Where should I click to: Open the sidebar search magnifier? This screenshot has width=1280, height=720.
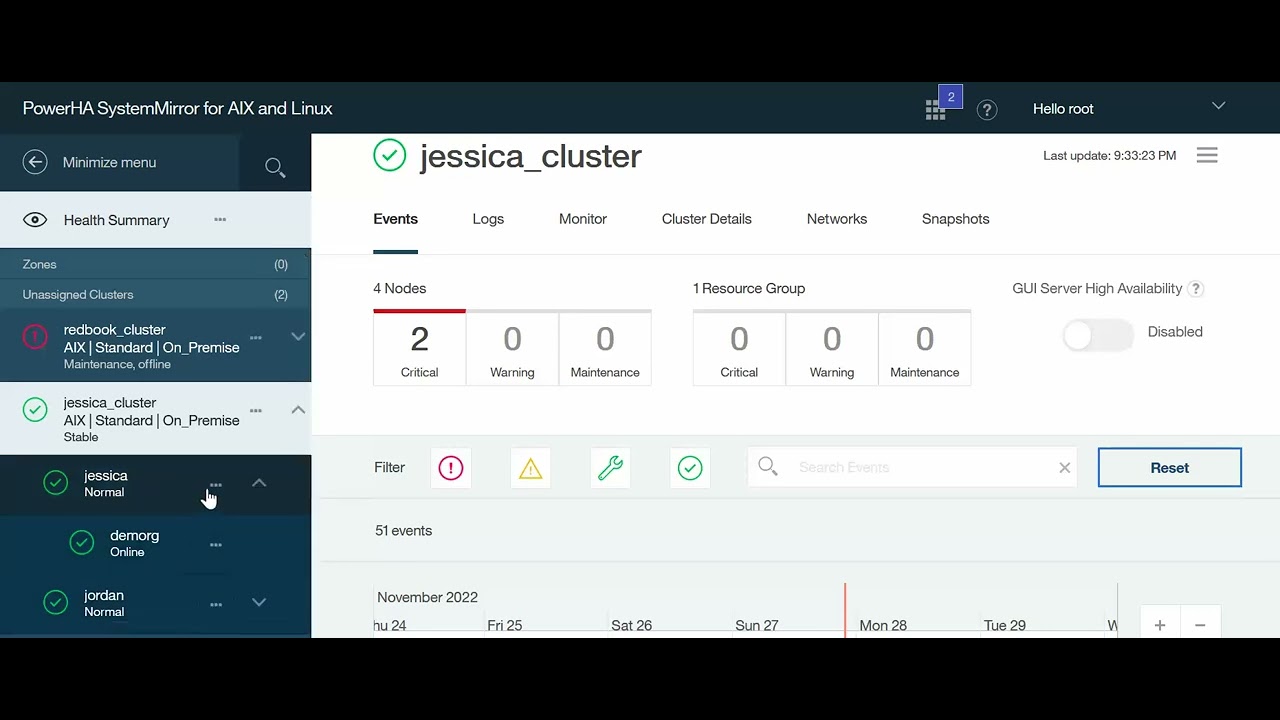[275, 167]
